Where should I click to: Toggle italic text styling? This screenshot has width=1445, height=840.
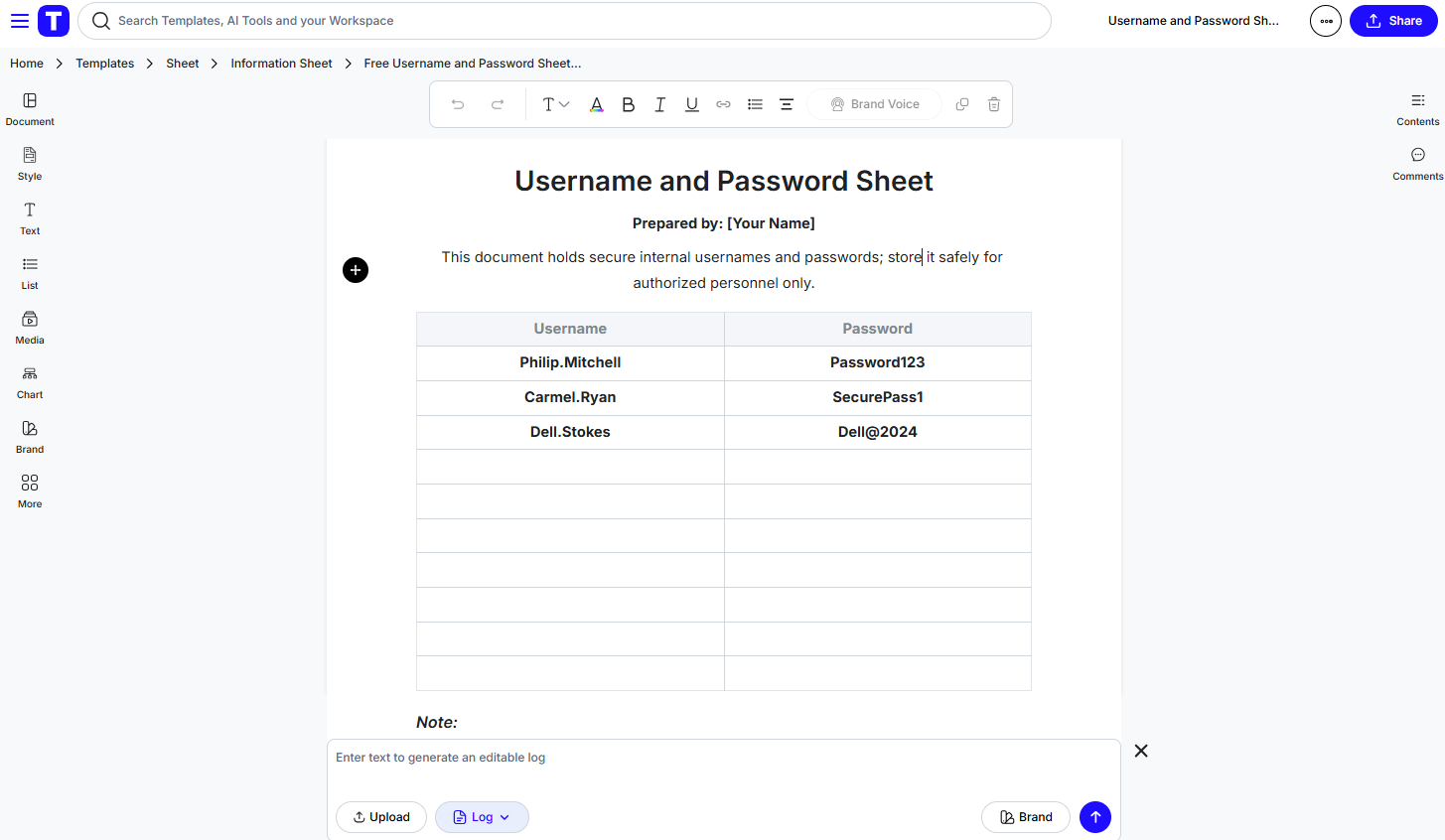[659, 103]
